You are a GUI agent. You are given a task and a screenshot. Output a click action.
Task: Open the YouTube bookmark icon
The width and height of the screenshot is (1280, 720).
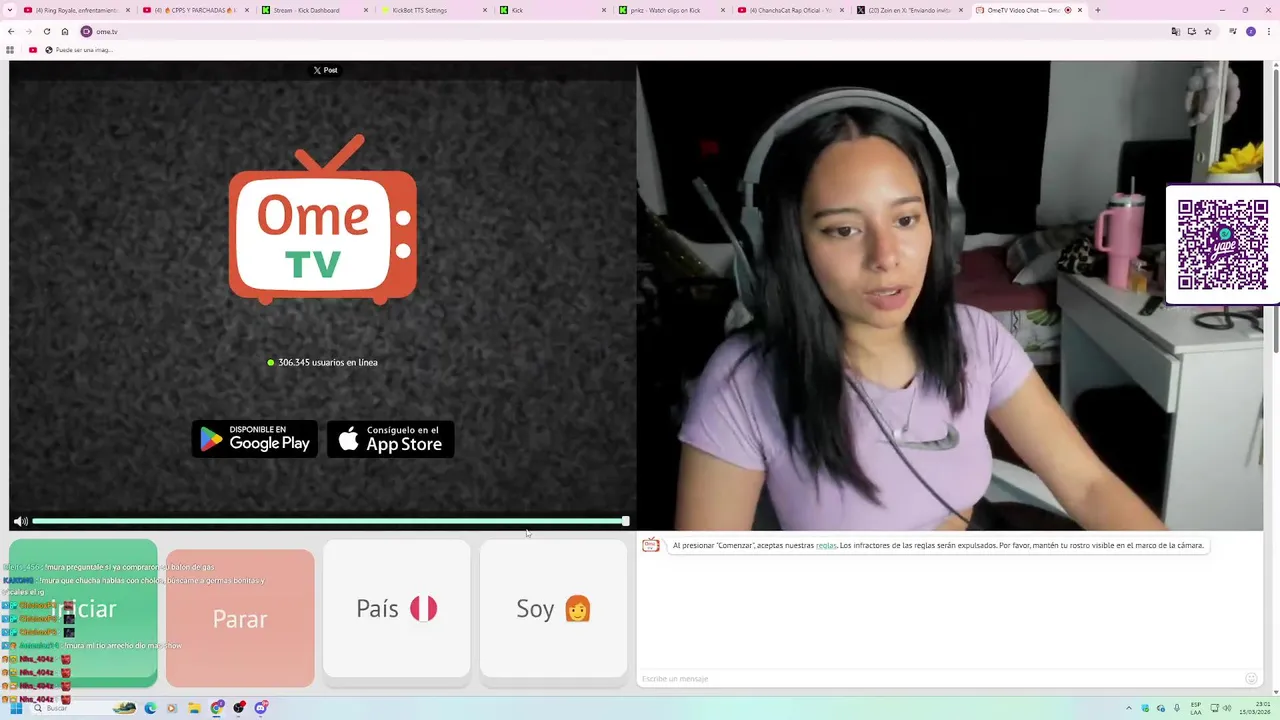[x=33, y=49]
